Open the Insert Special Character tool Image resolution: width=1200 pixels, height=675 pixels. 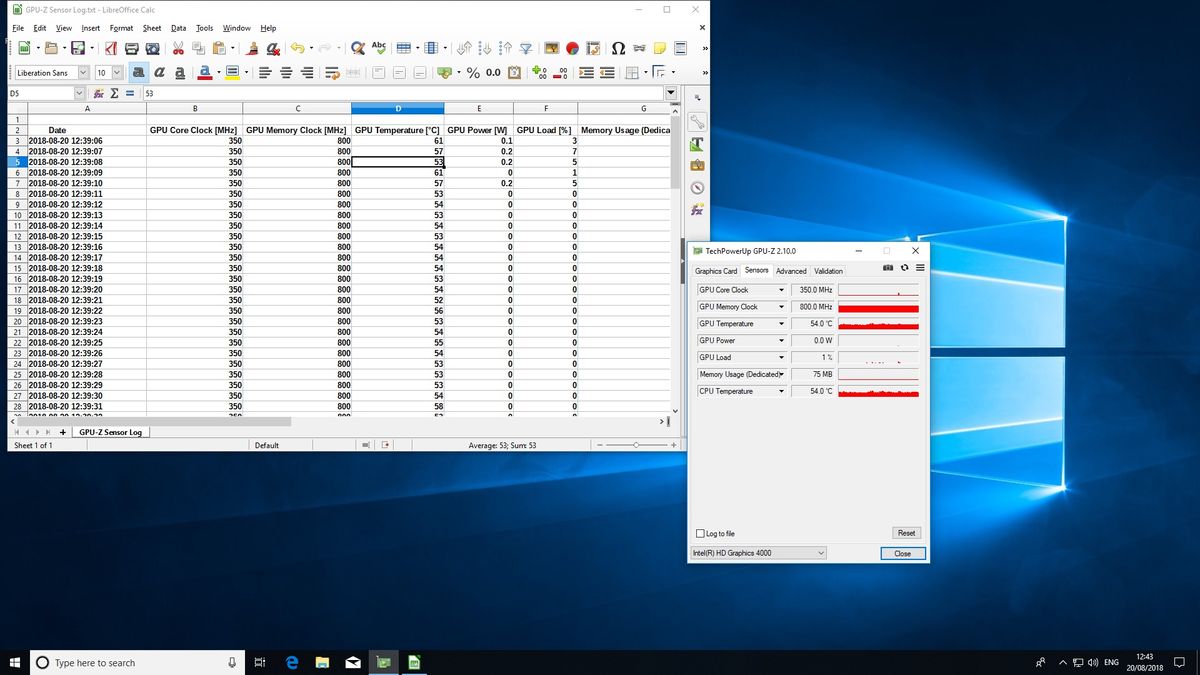point(618,47)
